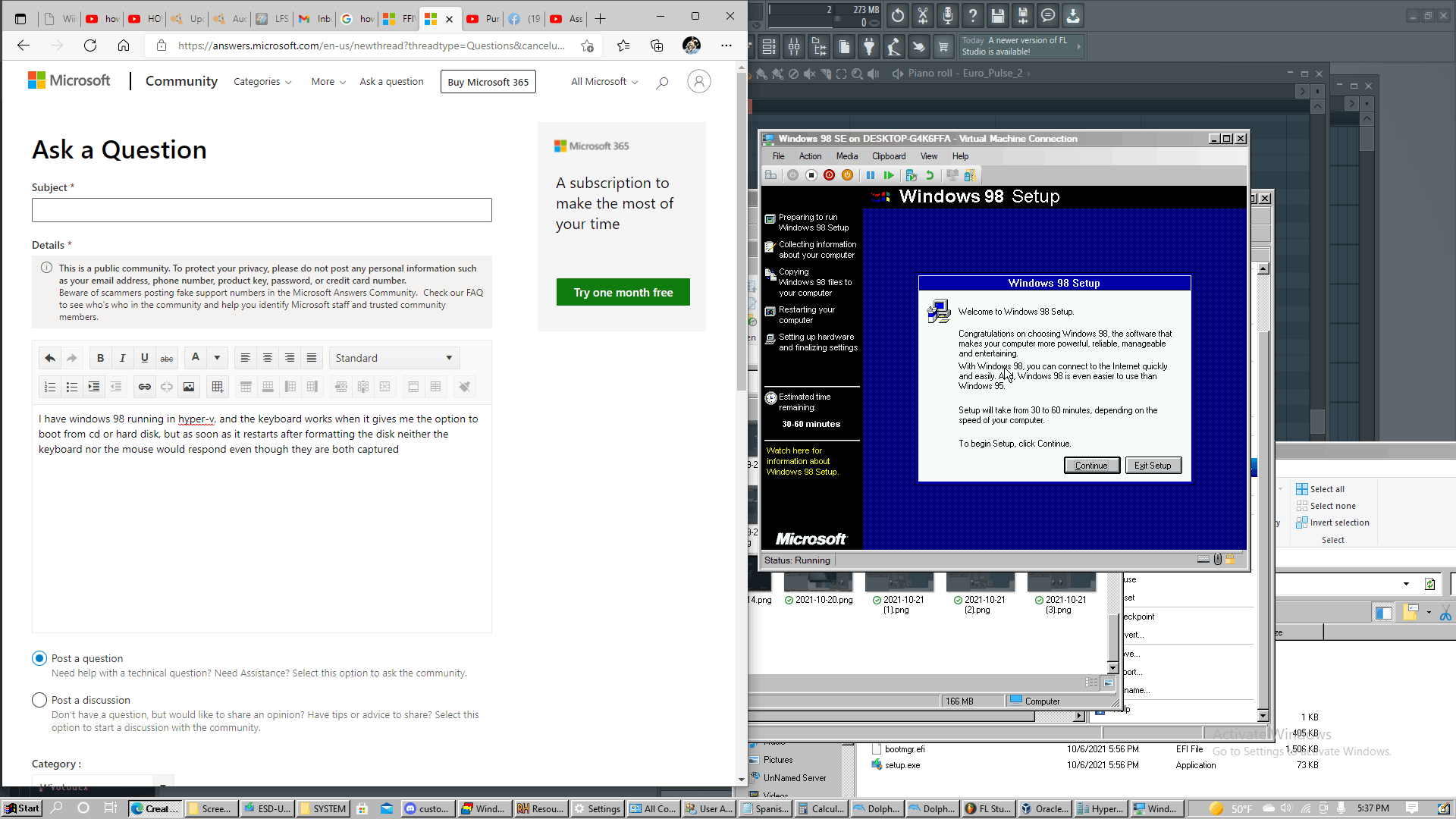
Task: Undo the last edit in the post editor
Action: [50, 358]
